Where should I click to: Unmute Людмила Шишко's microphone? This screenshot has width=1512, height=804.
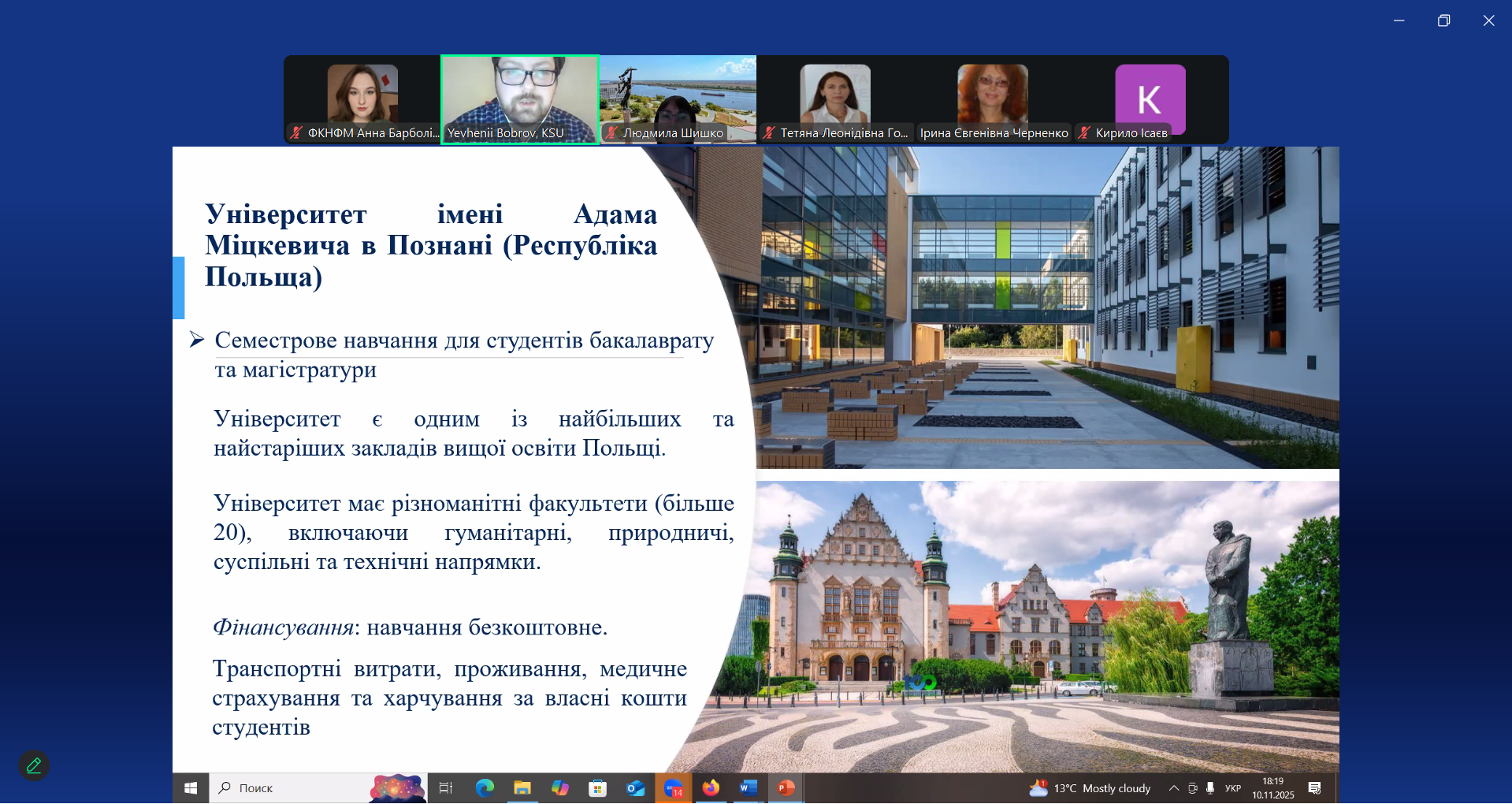click(611, 133)
